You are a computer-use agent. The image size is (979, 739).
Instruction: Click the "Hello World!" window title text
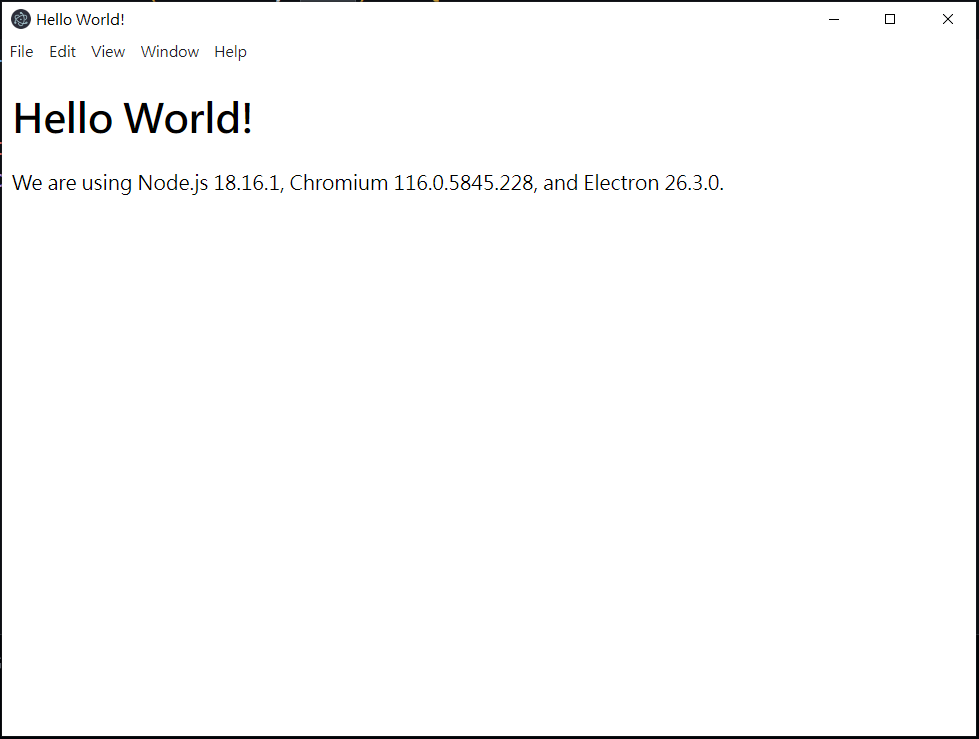coord(81,20)
